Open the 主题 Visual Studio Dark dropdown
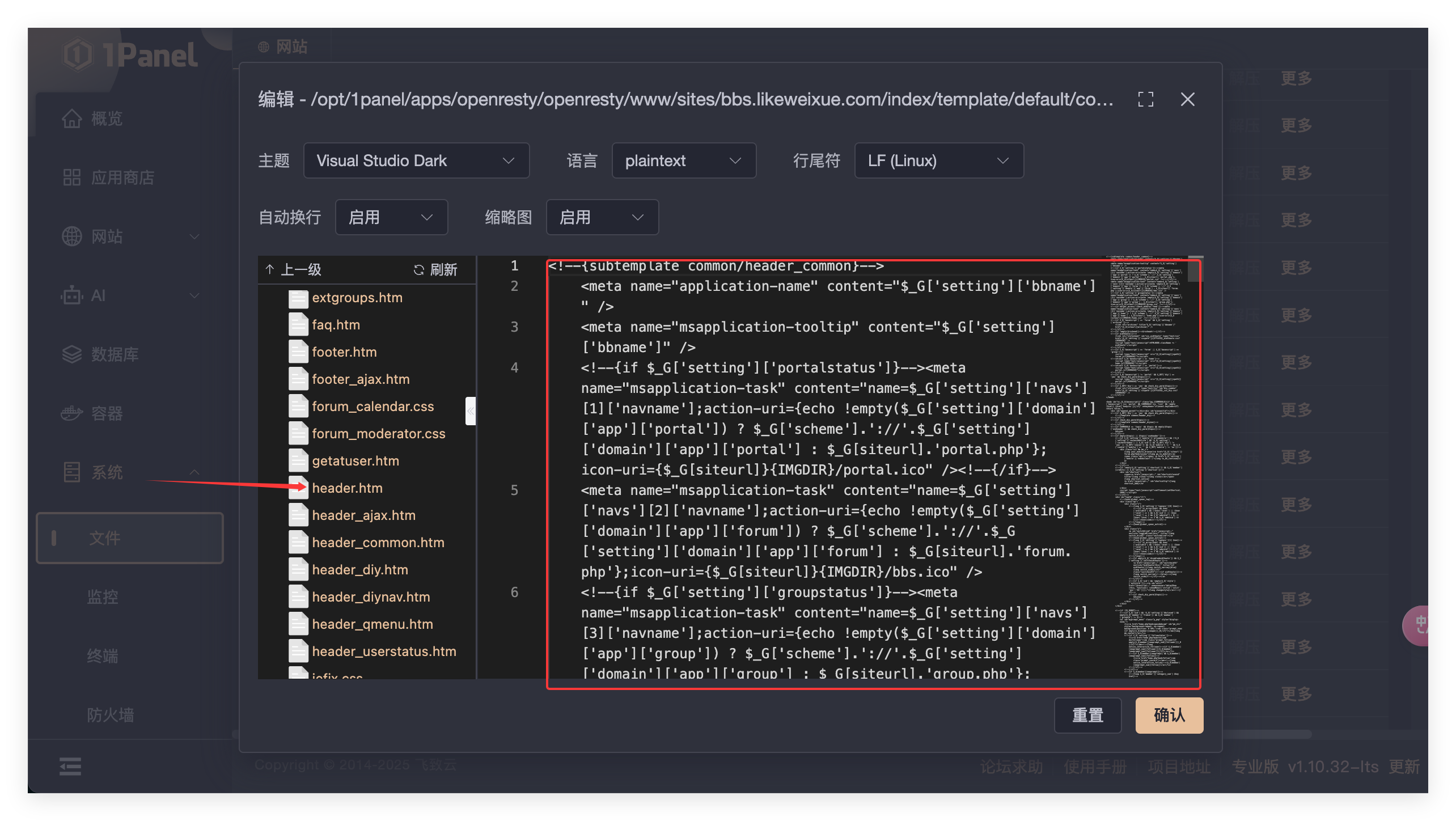 (416, 160)
